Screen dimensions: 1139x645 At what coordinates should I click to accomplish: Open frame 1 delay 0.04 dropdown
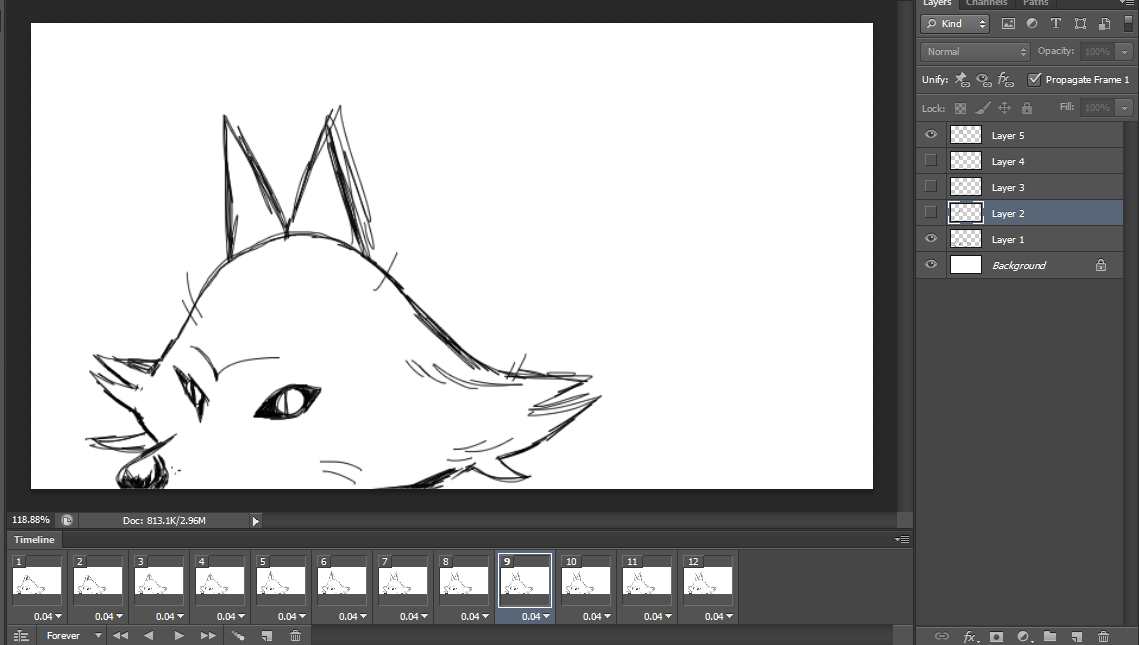(x=48, y=617)
